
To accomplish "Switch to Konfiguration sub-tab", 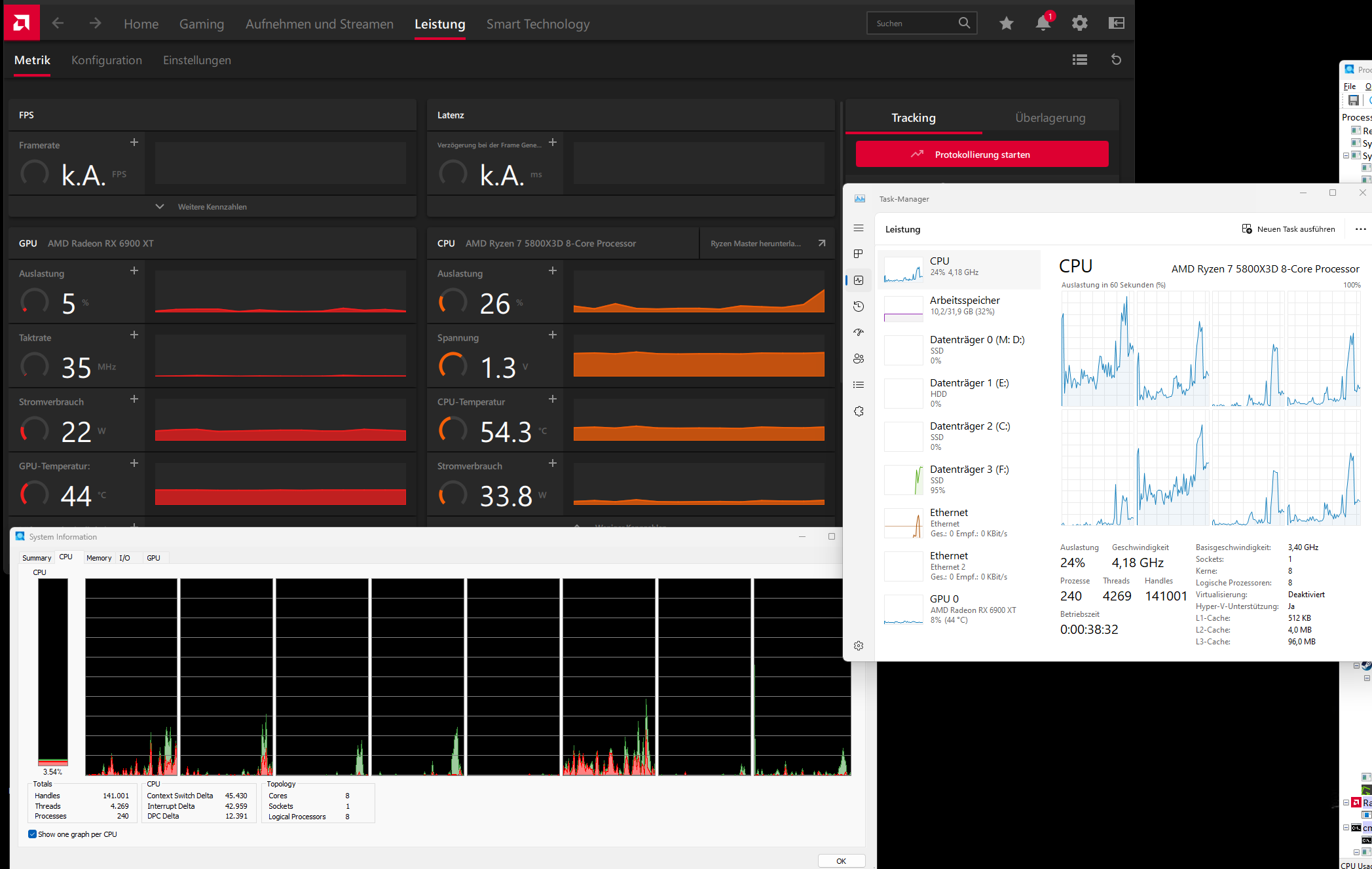I will pos(107,60).
